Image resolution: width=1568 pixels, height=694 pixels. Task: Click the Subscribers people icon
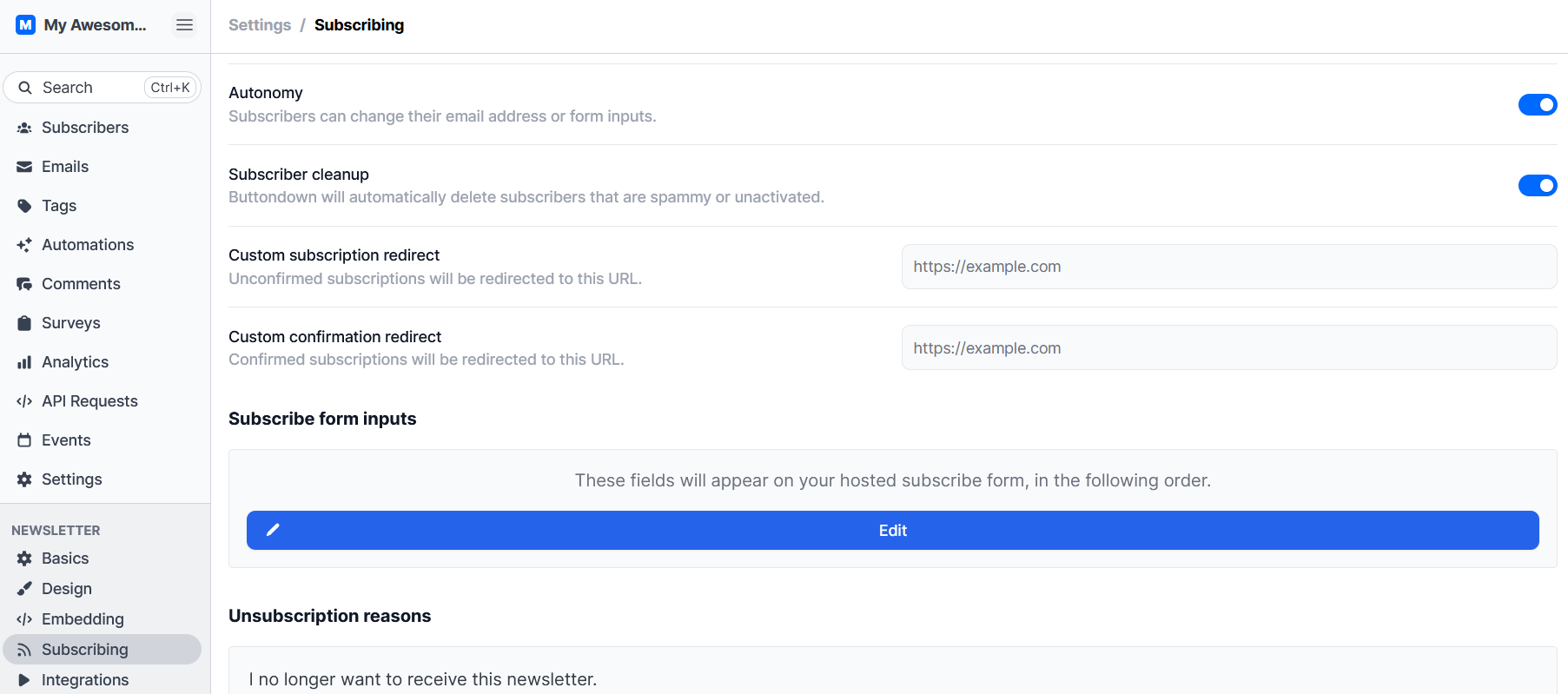[24, 128]
